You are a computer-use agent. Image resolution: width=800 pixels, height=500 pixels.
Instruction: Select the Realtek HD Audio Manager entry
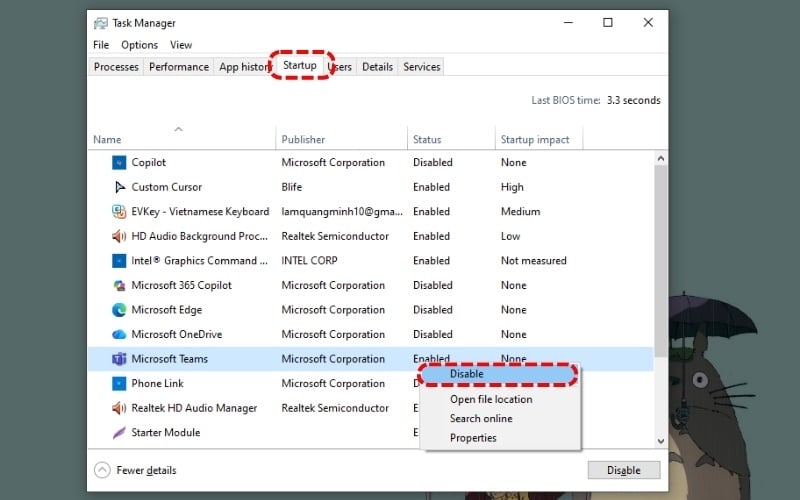point(194,408)
